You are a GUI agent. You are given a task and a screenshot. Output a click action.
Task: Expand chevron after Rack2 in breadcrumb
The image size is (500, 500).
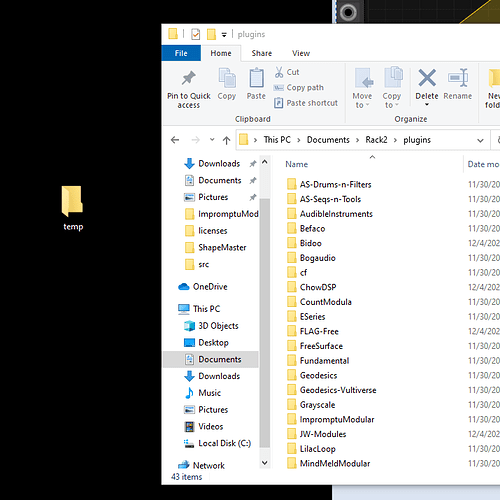pyautogui.click(x=395, y=140)
